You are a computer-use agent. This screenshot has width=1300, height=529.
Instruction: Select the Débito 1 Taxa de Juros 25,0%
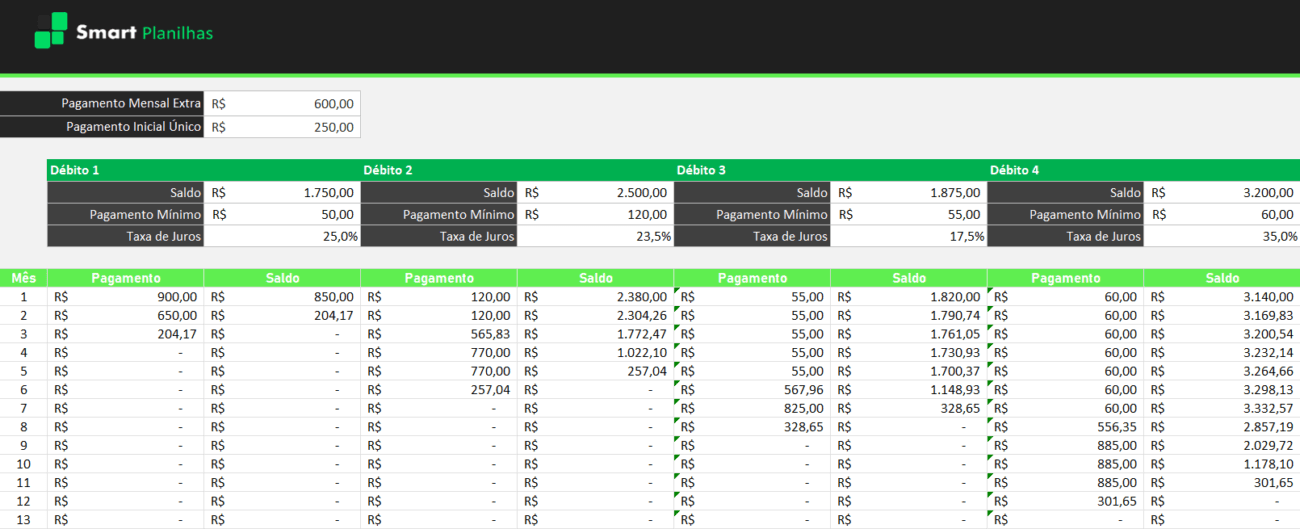pos(282,237)
